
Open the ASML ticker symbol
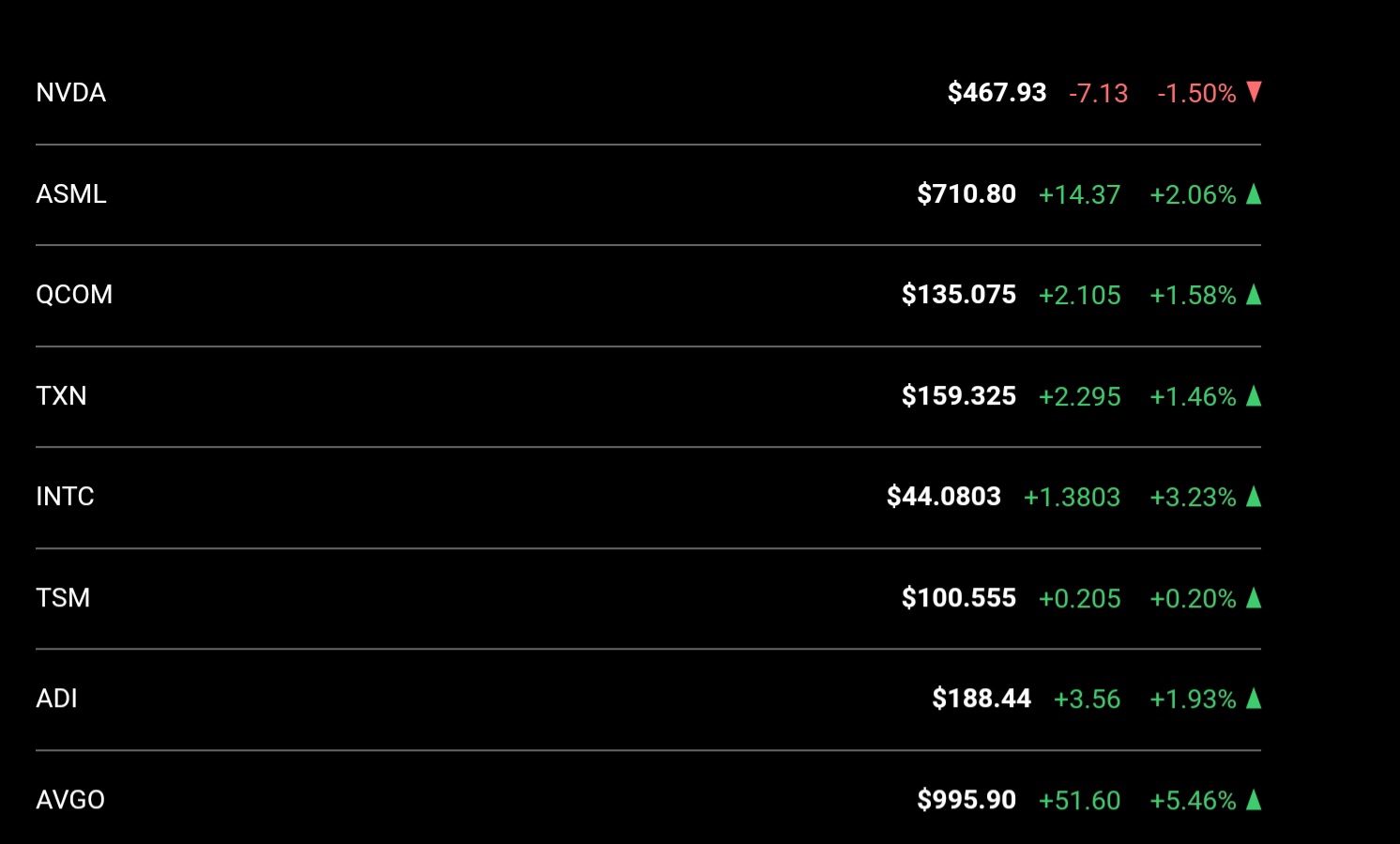[71, 193]
